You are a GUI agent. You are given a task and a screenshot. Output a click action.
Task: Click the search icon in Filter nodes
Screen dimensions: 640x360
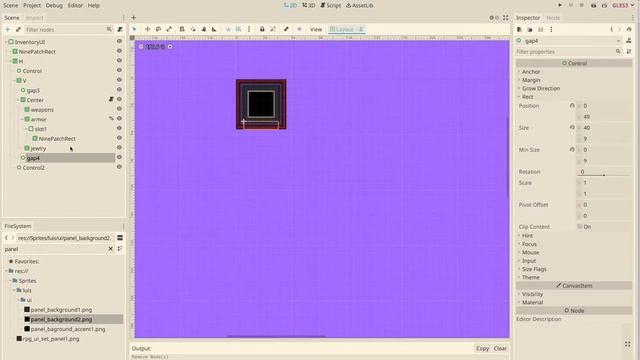point(109,29)
